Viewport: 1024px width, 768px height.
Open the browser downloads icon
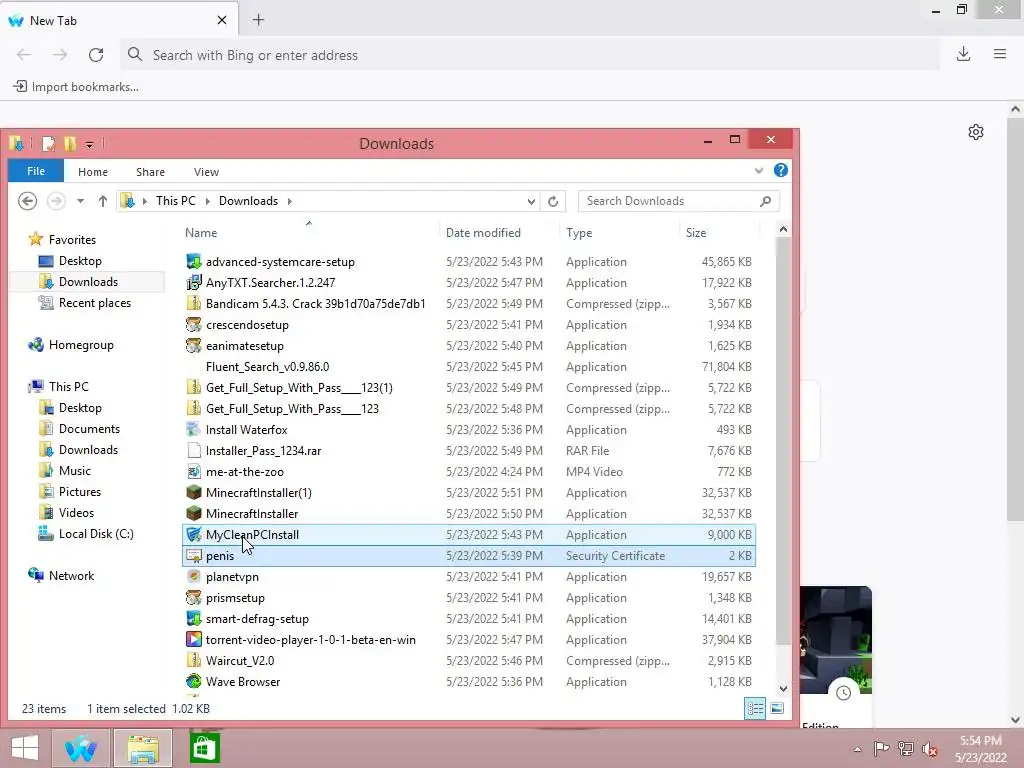click(x=963, y=54)
